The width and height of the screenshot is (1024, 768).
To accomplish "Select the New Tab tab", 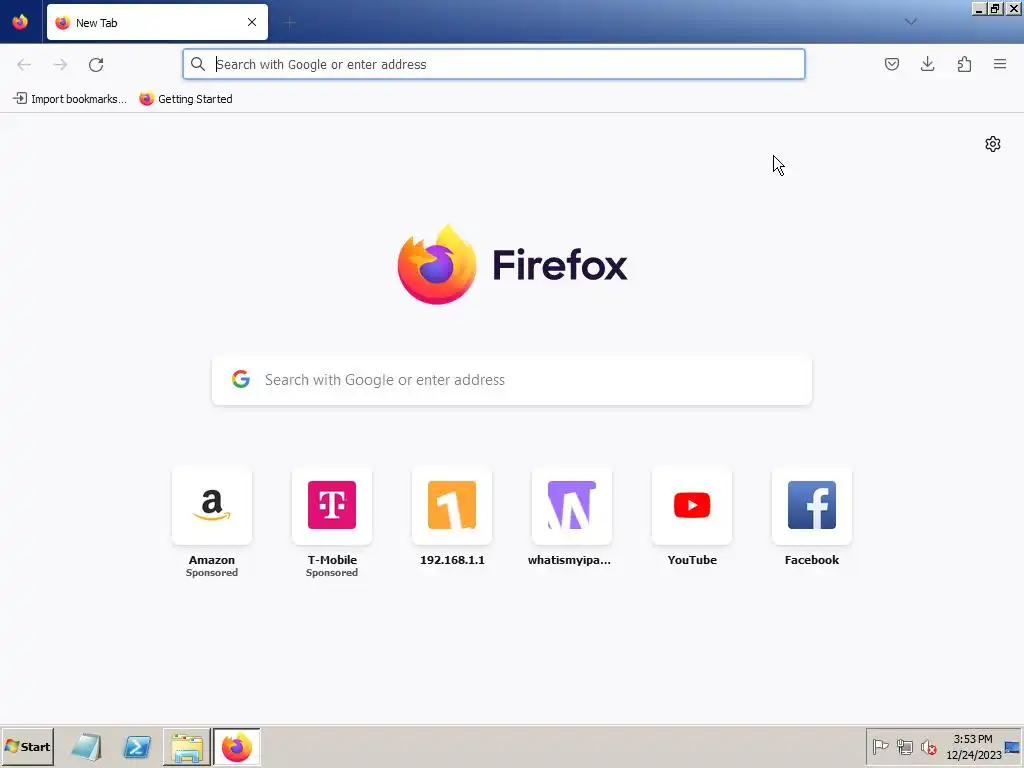I will 157,22.
